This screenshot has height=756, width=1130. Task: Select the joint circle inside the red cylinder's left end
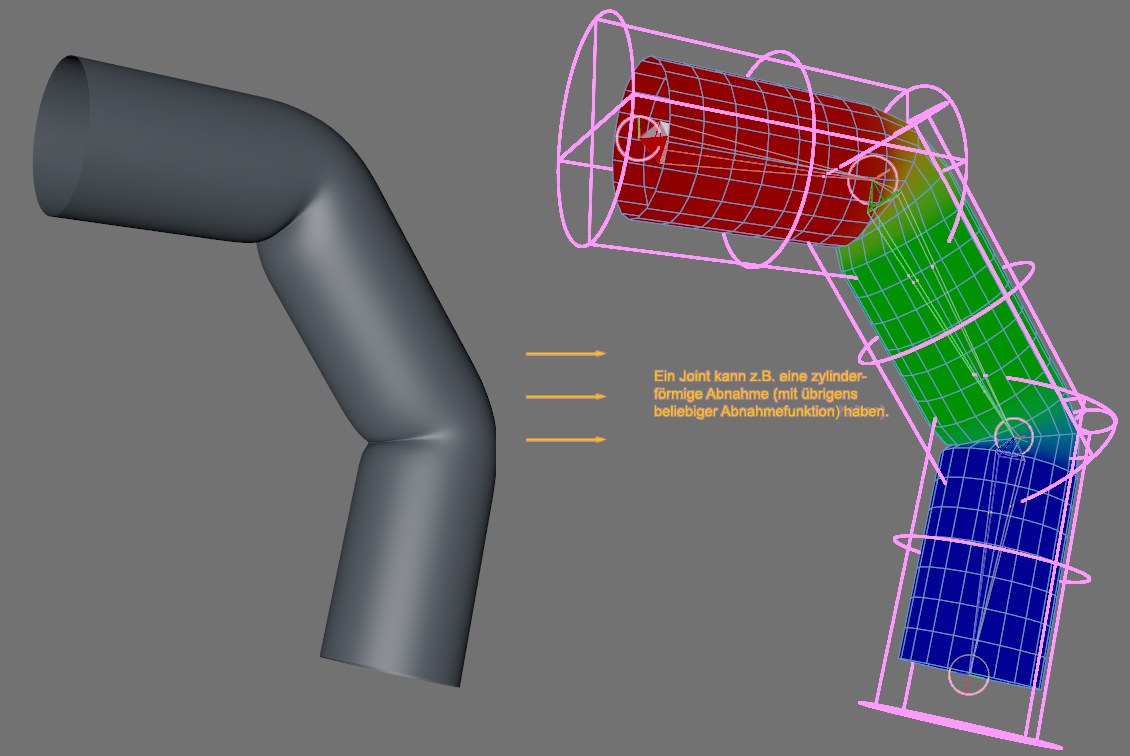click(x=639, y=137)
